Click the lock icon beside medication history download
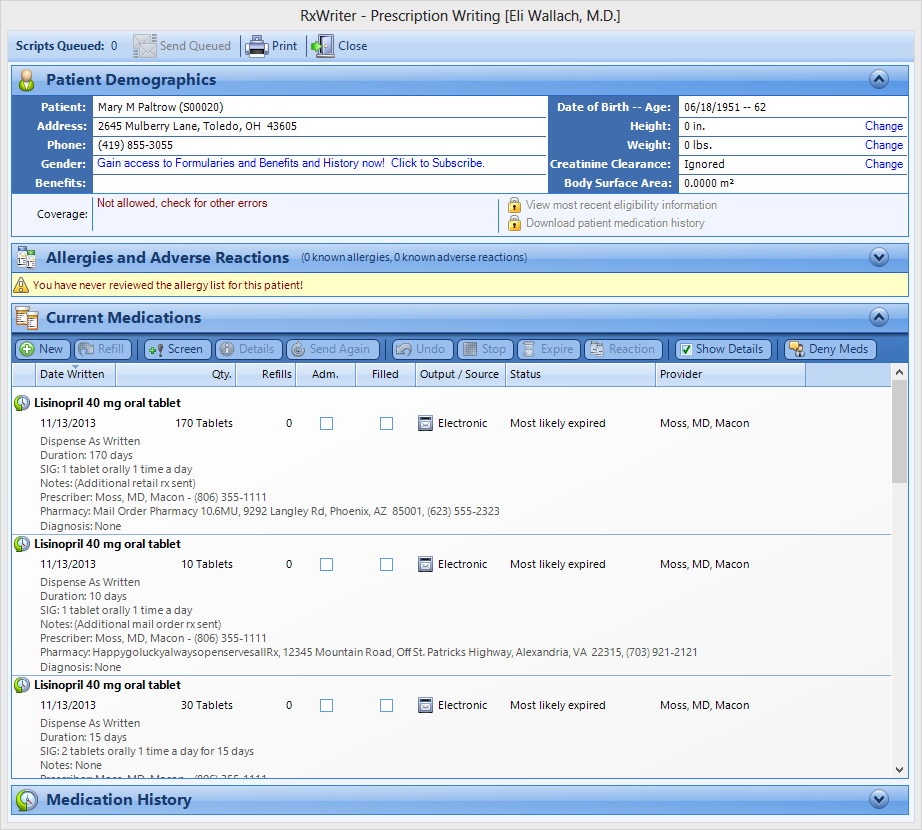Screen dimensions: 922x830 514,223
